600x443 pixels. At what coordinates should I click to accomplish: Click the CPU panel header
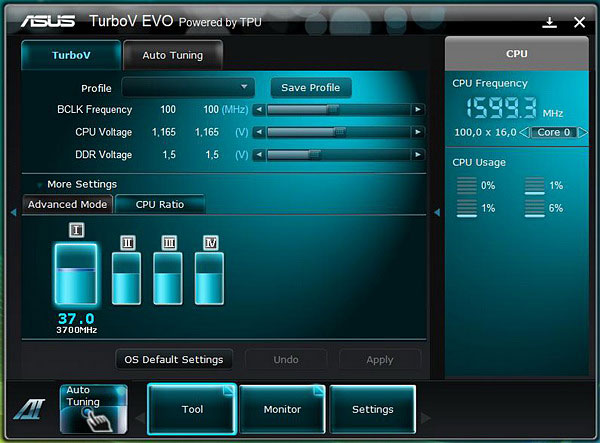click(x=517, y=54)
